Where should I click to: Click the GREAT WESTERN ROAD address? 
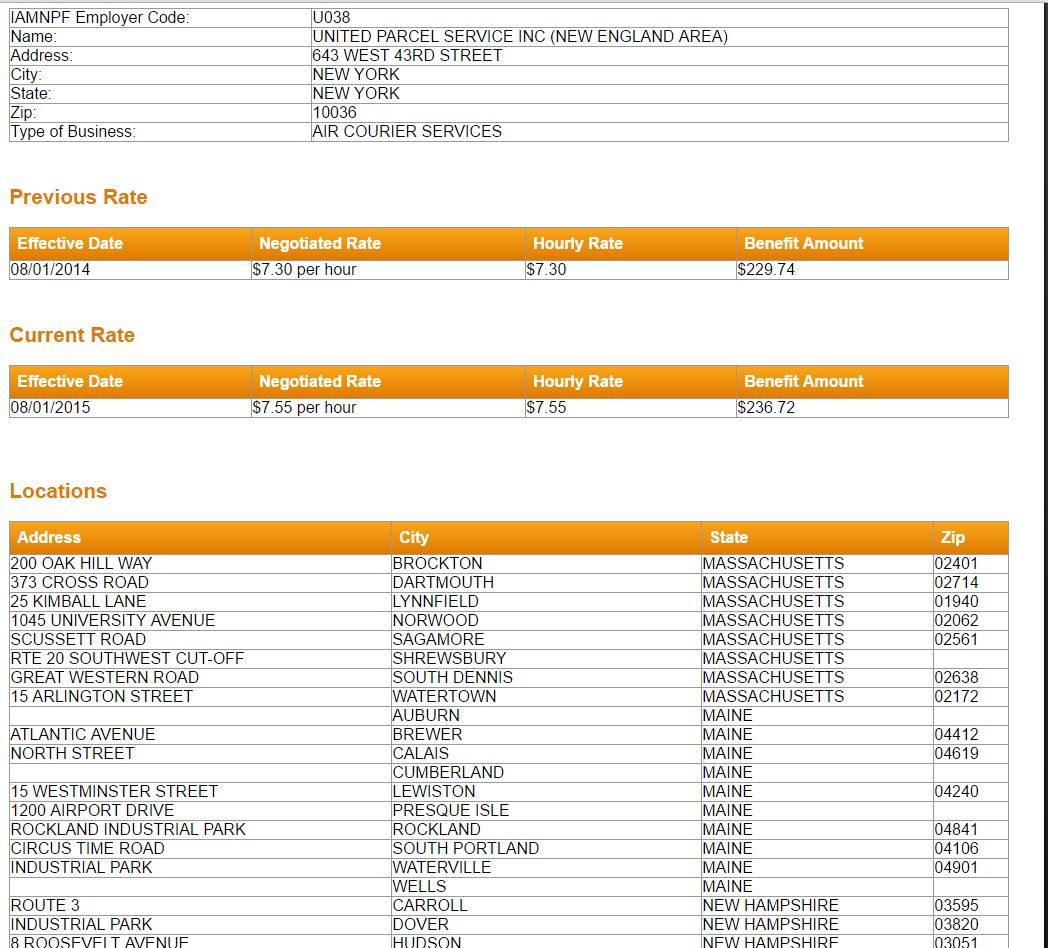coord(105,677)
